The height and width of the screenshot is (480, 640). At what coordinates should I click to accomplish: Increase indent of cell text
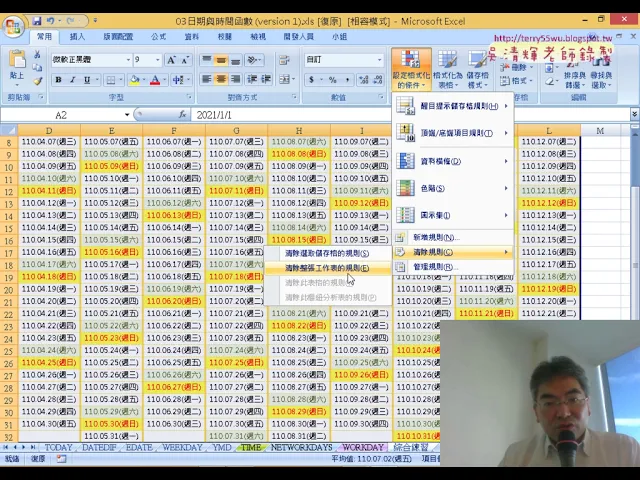click(x=266, y=79)
